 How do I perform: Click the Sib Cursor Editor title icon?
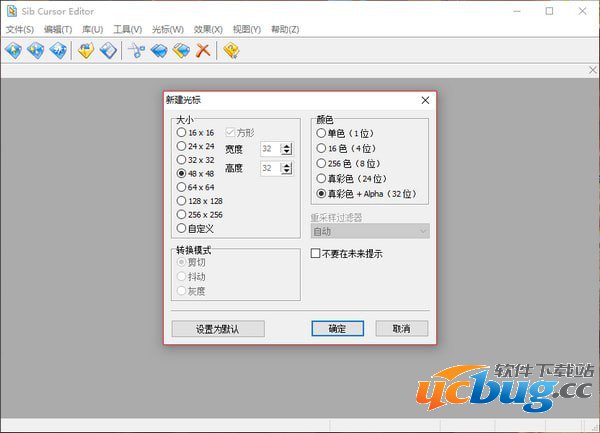[x=12, y=11]
